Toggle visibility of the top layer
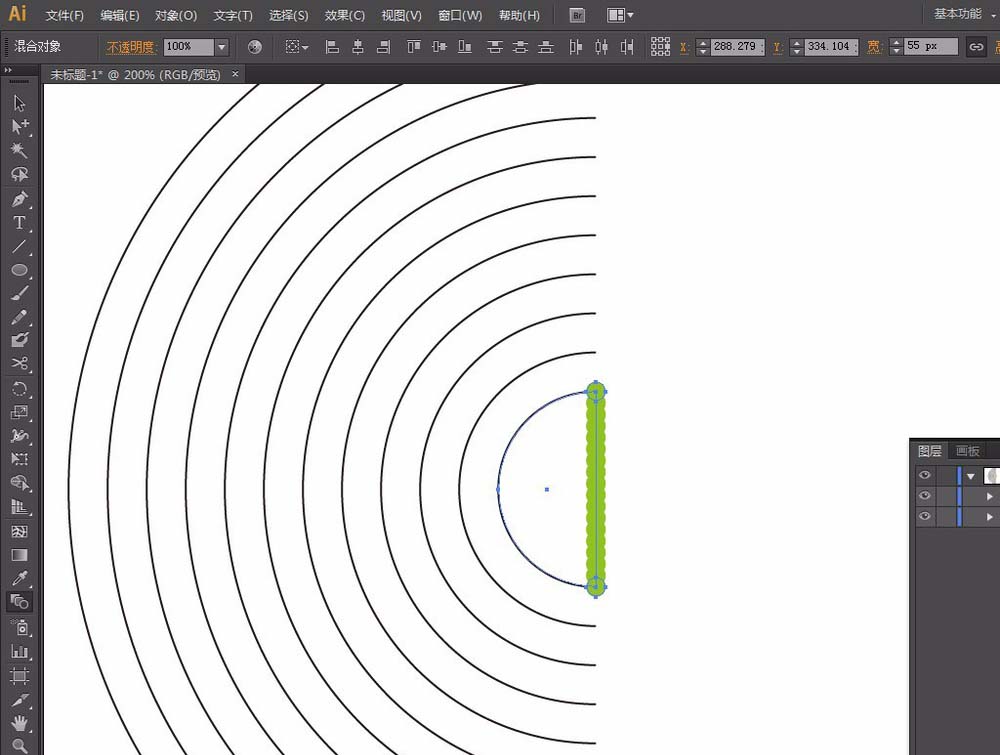 click(925, 475)
